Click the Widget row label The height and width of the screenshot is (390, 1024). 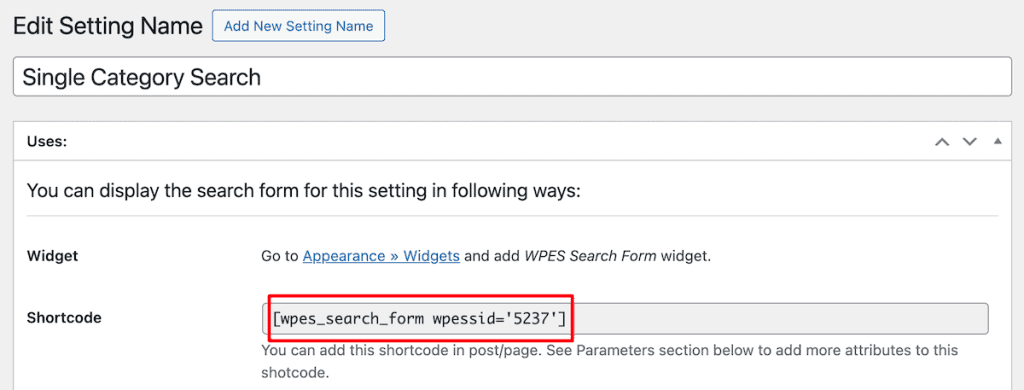(x=52, y=256)
